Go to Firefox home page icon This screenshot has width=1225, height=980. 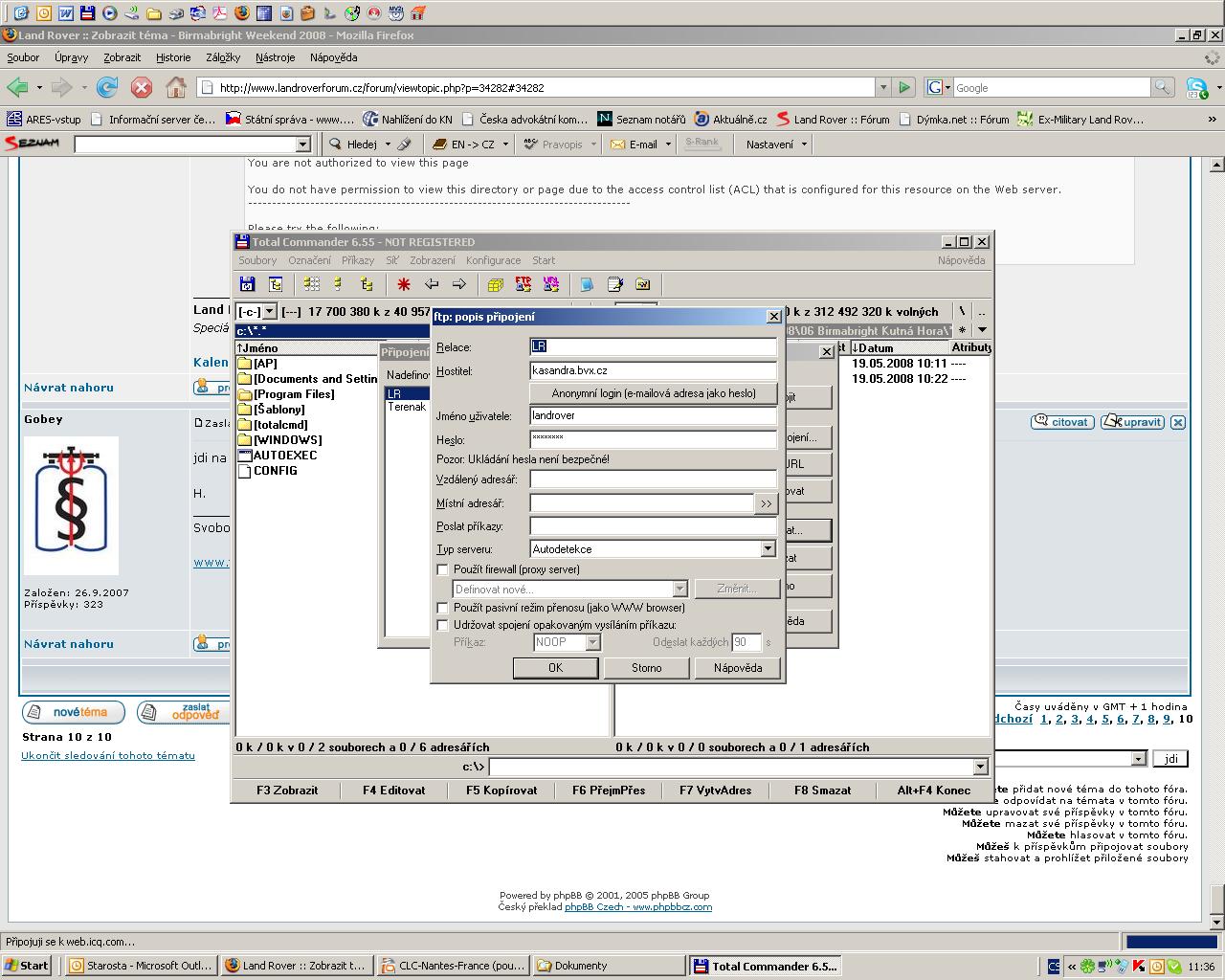point(176,88)
